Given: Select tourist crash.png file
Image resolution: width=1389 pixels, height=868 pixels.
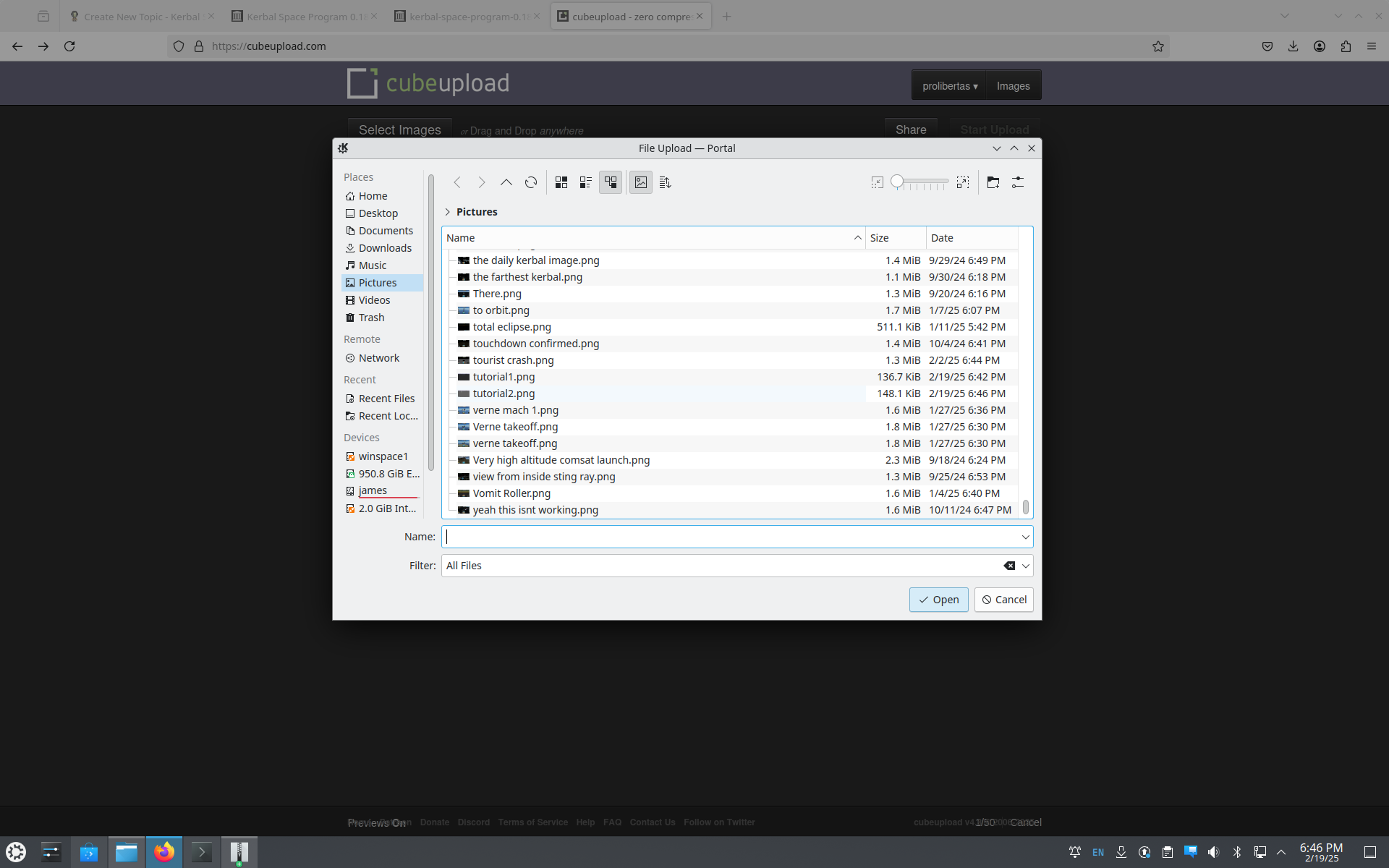Looking at the screenshot, I should (x=513, y=360).
